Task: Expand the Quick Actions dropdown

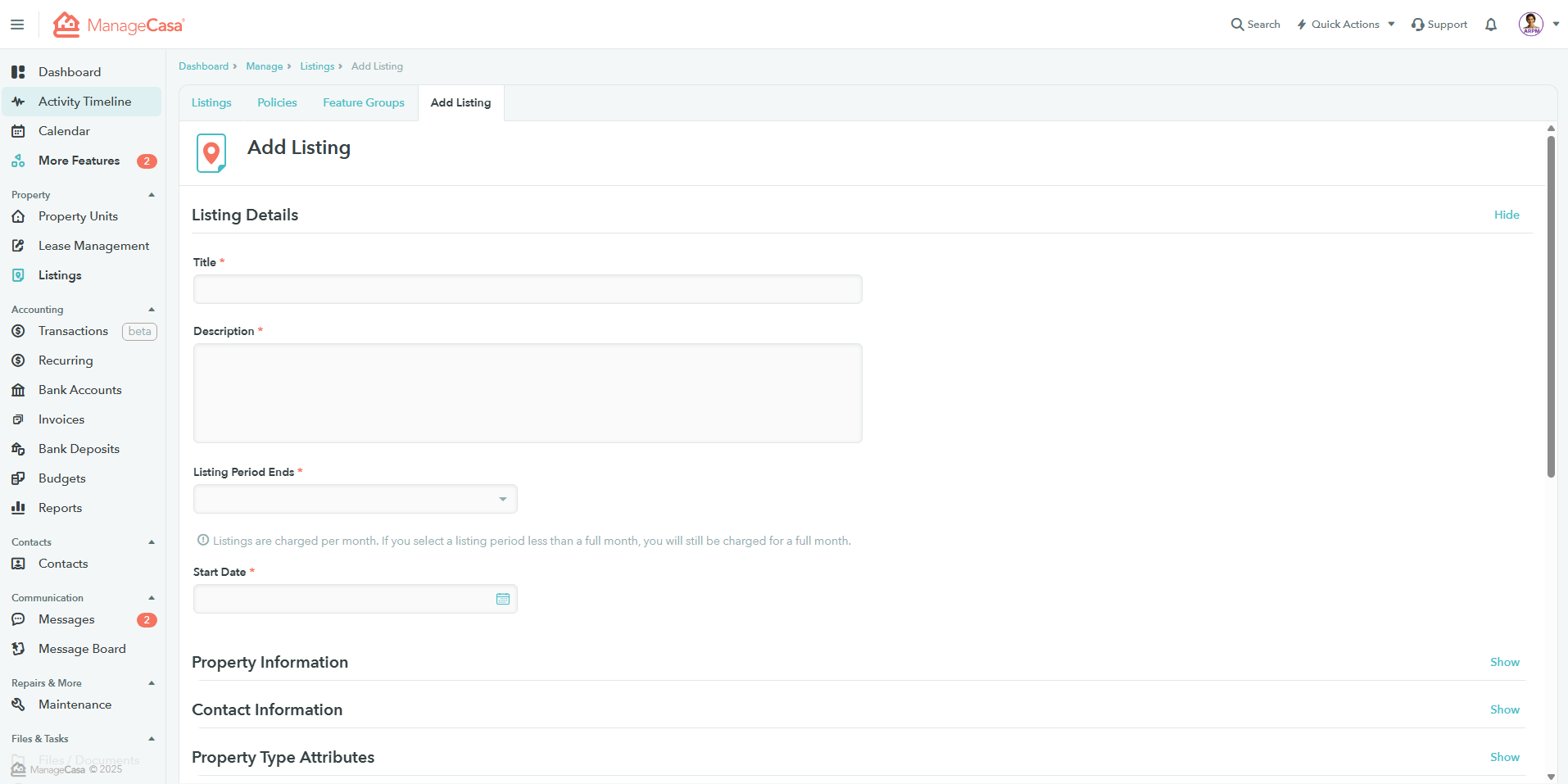Action: click(1346, 25)
